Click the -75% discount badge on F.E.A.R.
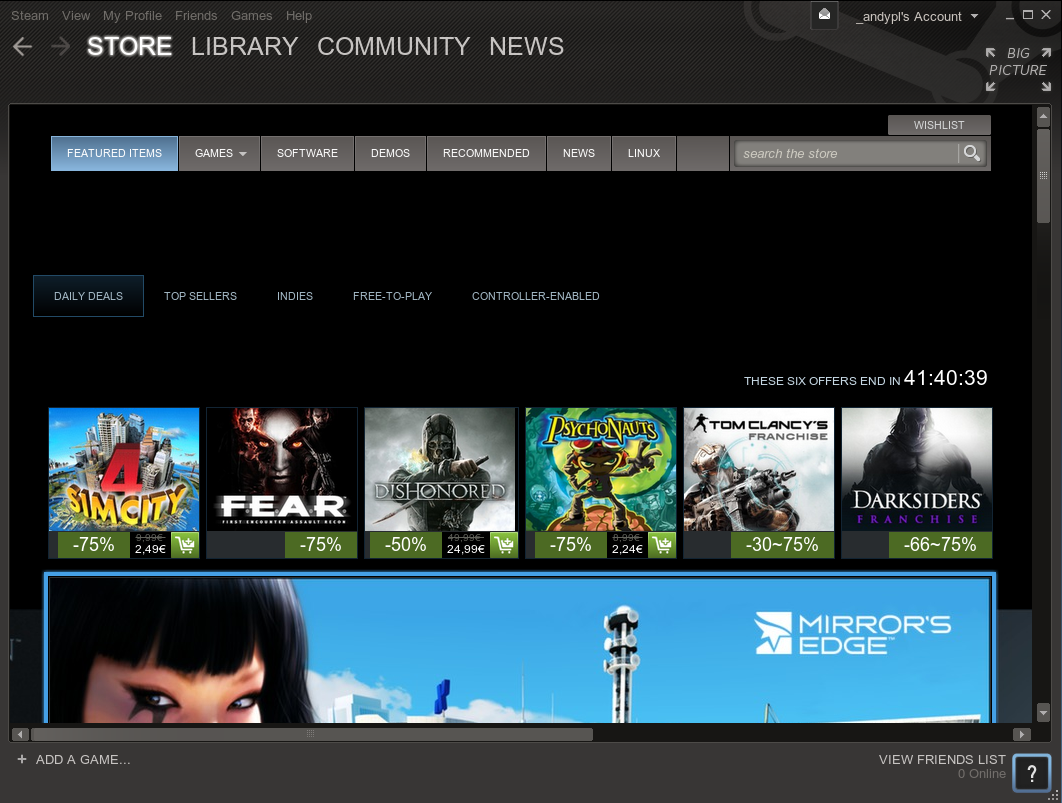 320,545
